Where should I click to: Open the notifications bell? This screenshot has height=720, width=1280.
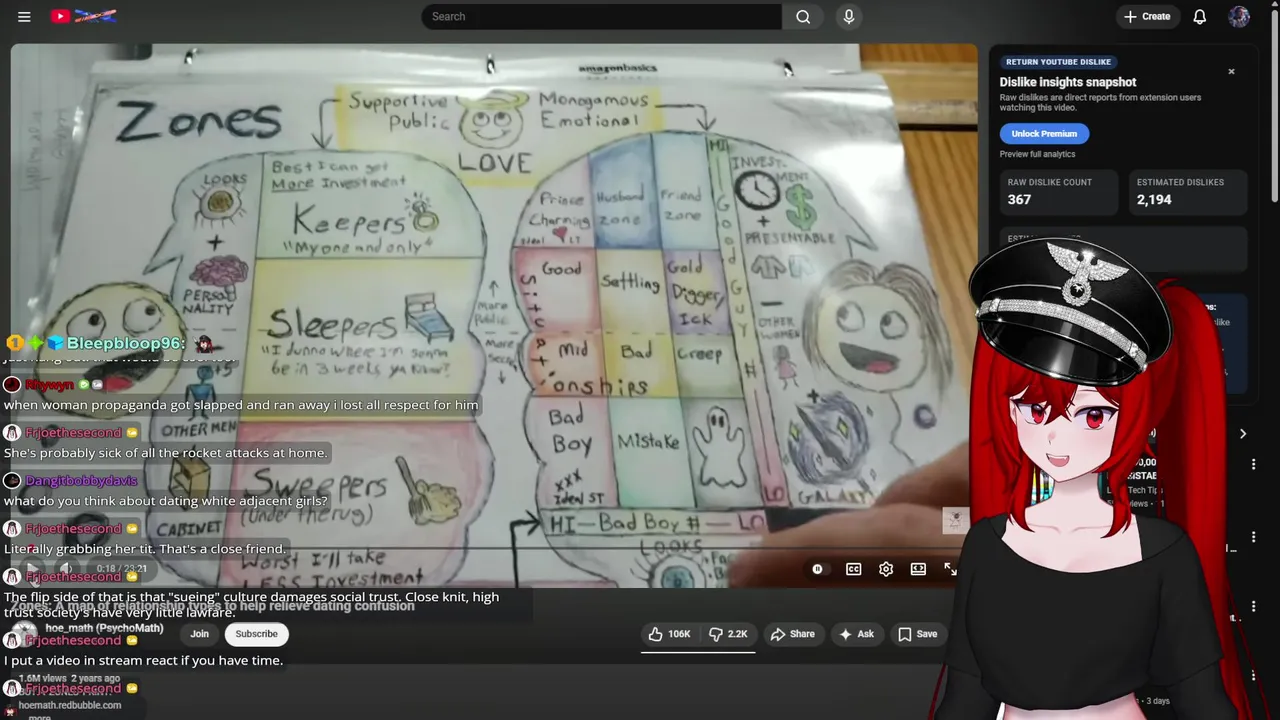[1199, 16]
